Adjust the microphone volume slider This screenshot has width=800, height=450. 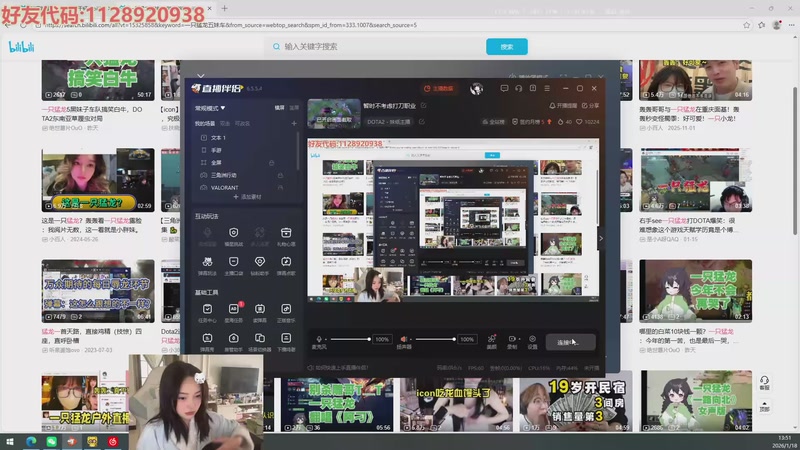click(x=350, y=339)
